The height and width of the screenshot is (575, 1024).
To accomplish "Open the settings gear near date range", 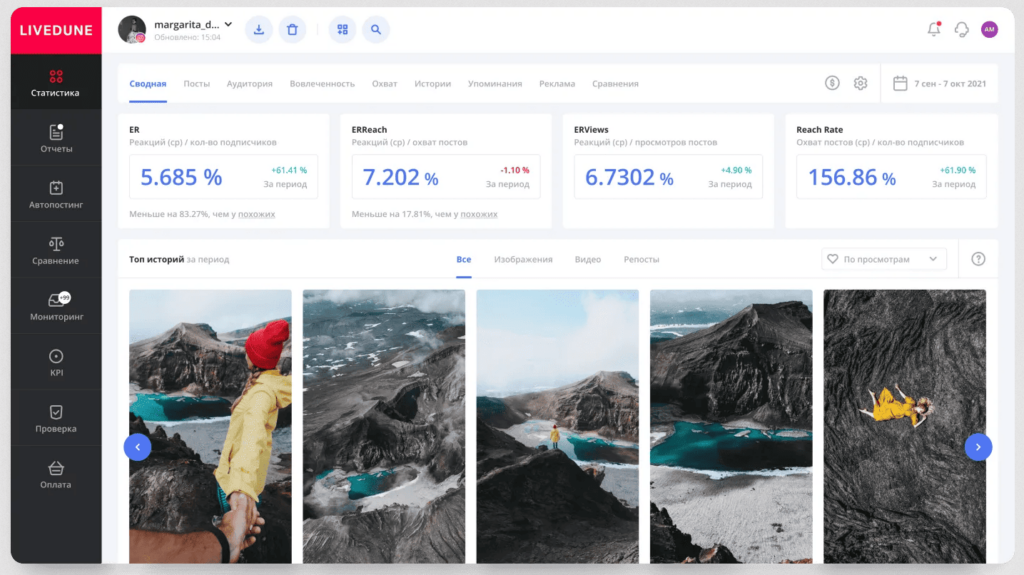I will point(860,83).
